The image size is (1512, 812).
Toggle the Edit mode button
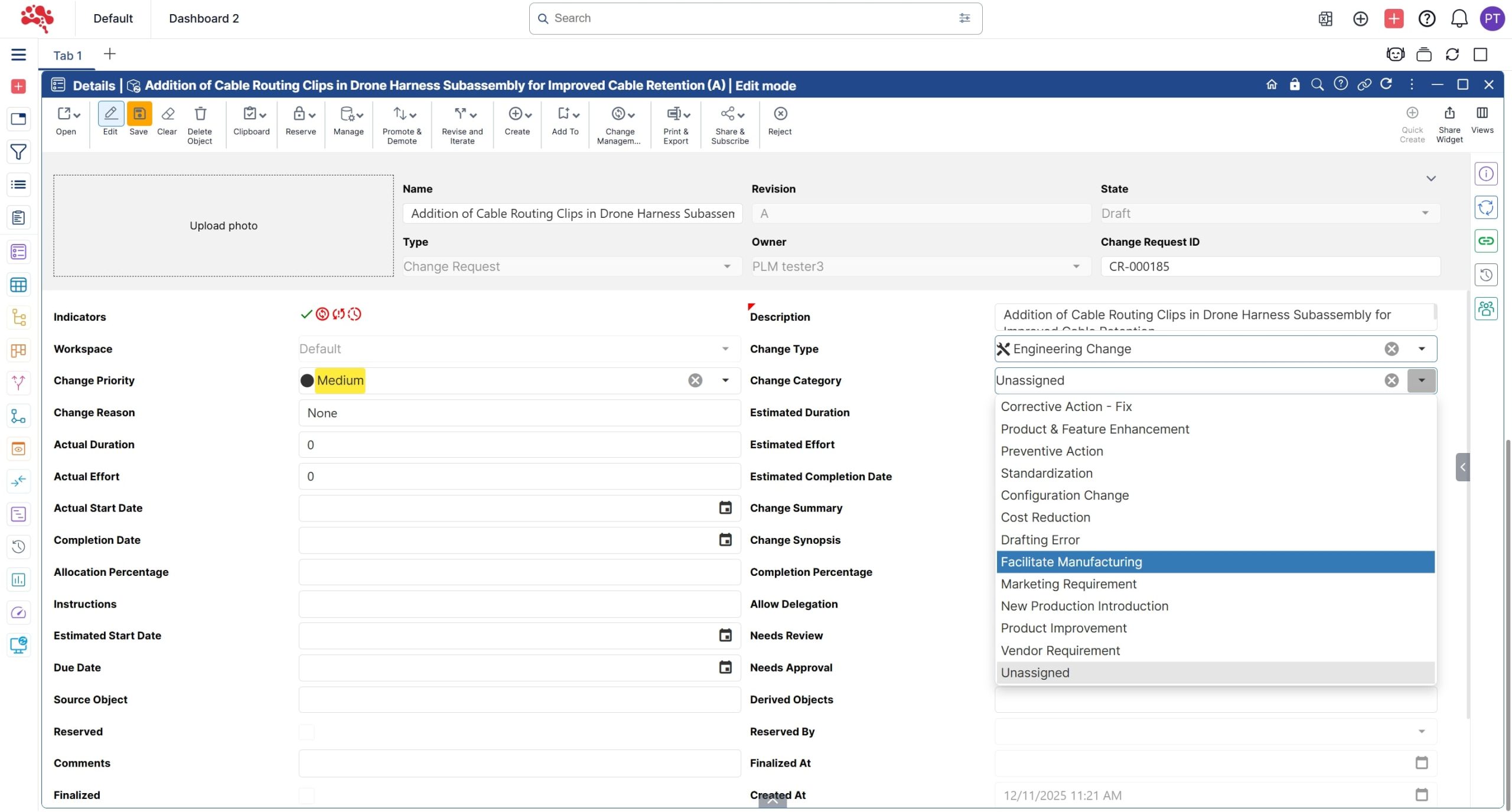(110, 115)
